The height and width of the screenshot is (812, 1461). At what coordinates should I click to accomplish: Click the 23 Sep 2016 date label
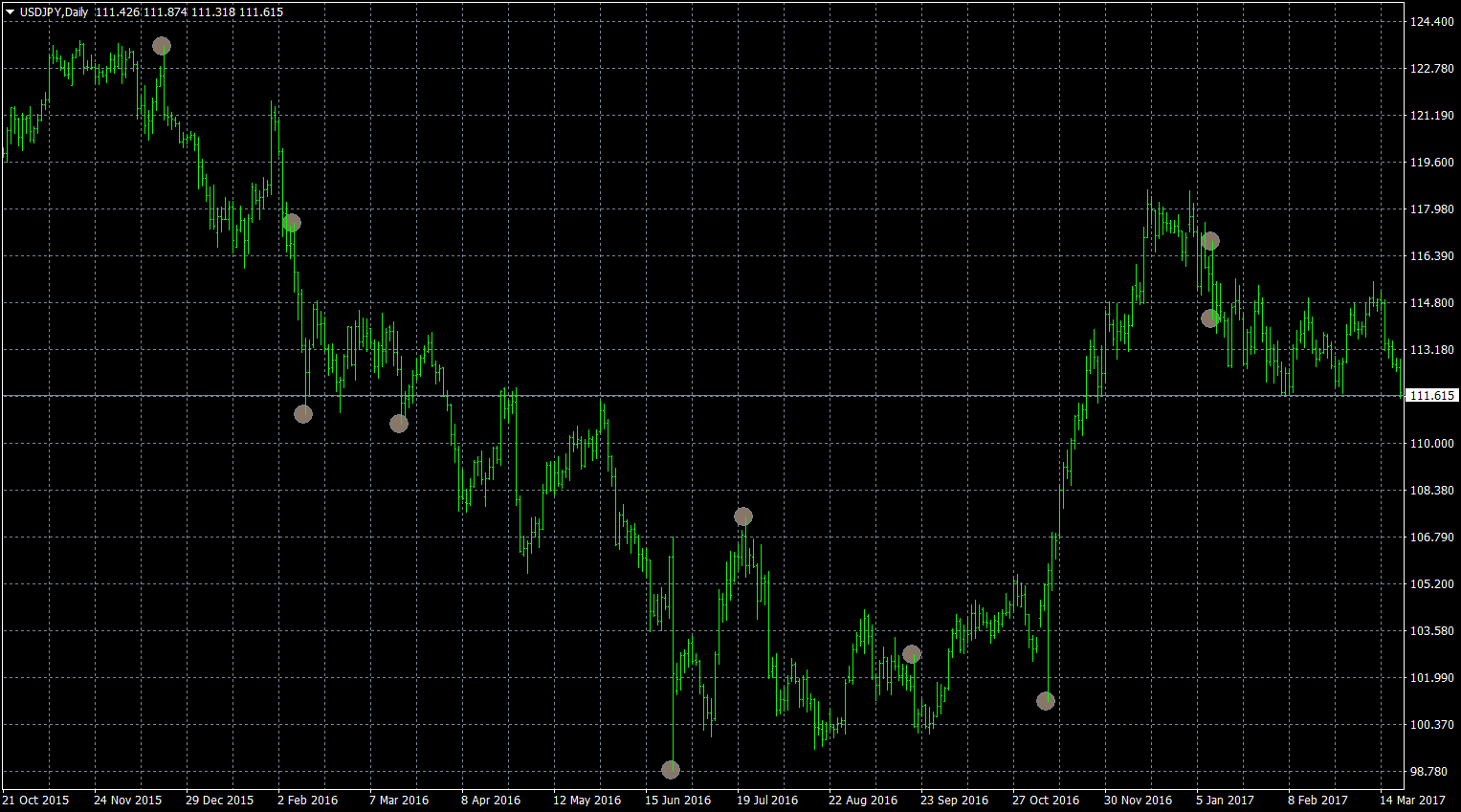click(954, 801)
